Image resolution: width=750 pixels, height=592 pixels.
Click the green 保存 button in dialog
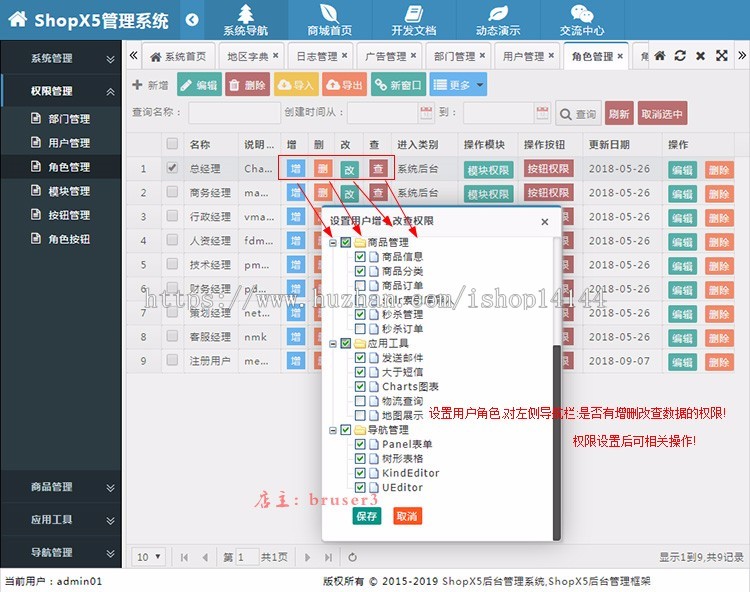pyautogui.click(x=367, y=516)
